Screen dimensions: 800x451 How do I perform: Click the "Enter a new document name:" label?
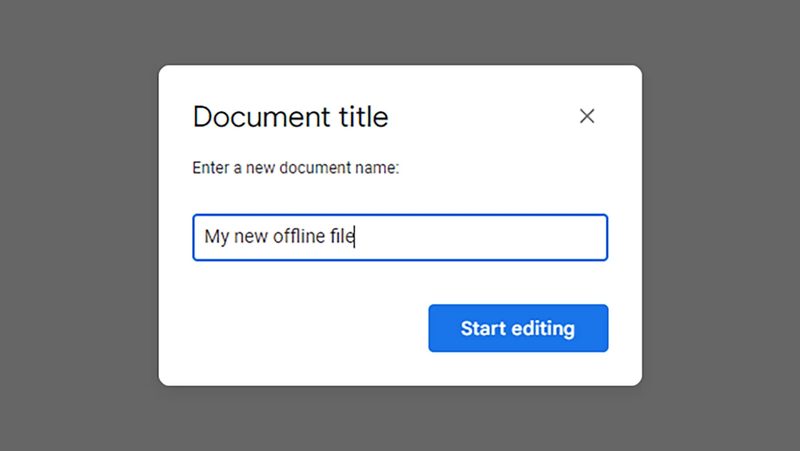295,168
